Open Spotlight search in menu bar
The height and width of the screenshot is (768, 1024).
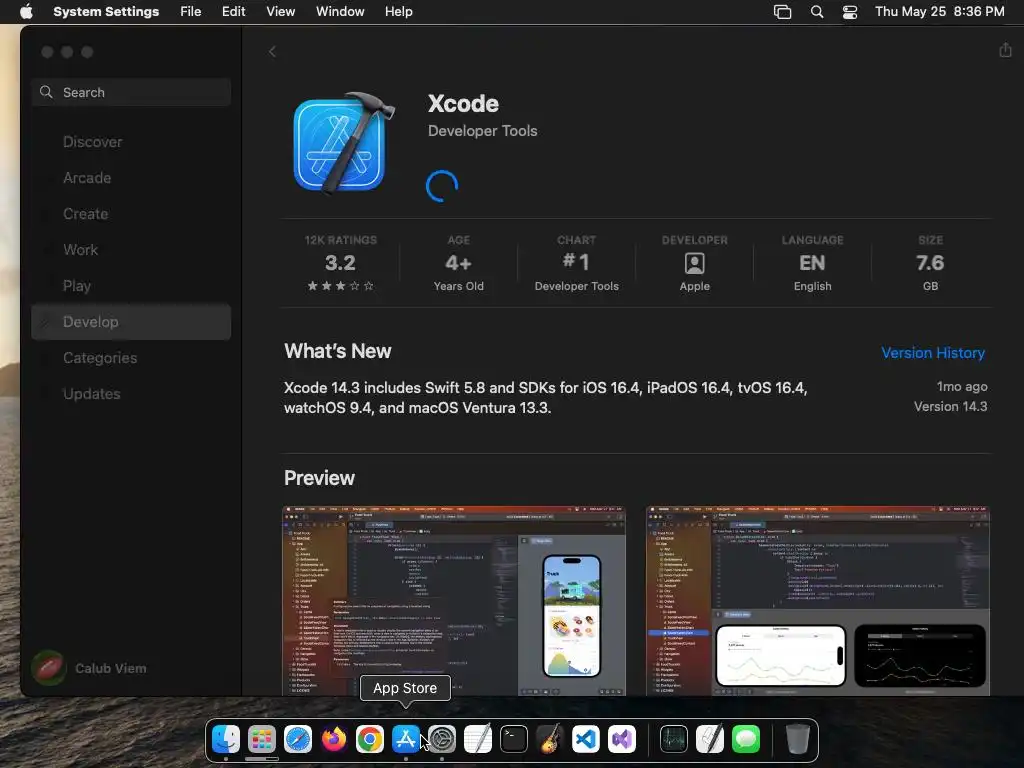tap(816, 12)
